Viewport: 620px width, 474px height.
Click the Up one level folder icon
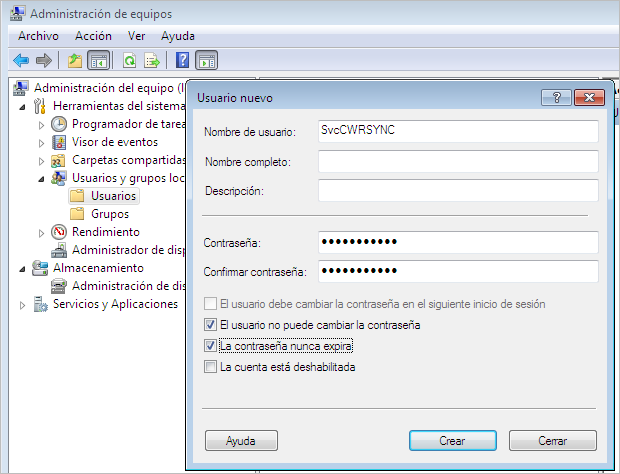tap(75, 60)
